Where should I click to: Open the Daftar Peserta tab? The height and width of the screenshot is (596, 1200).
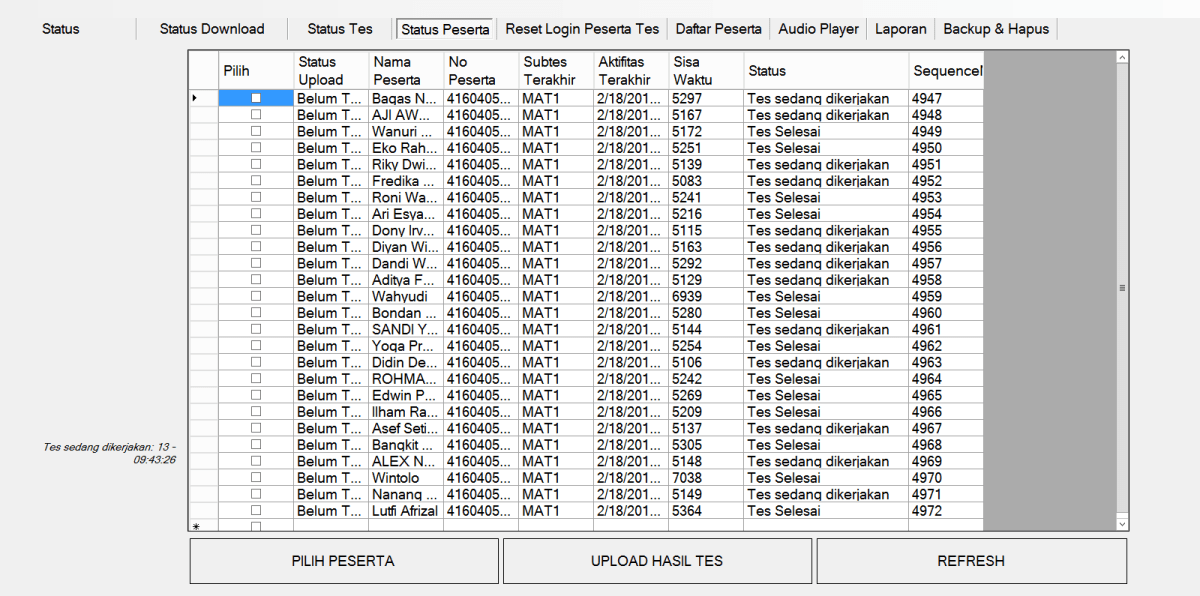click(x=718, y=29)
